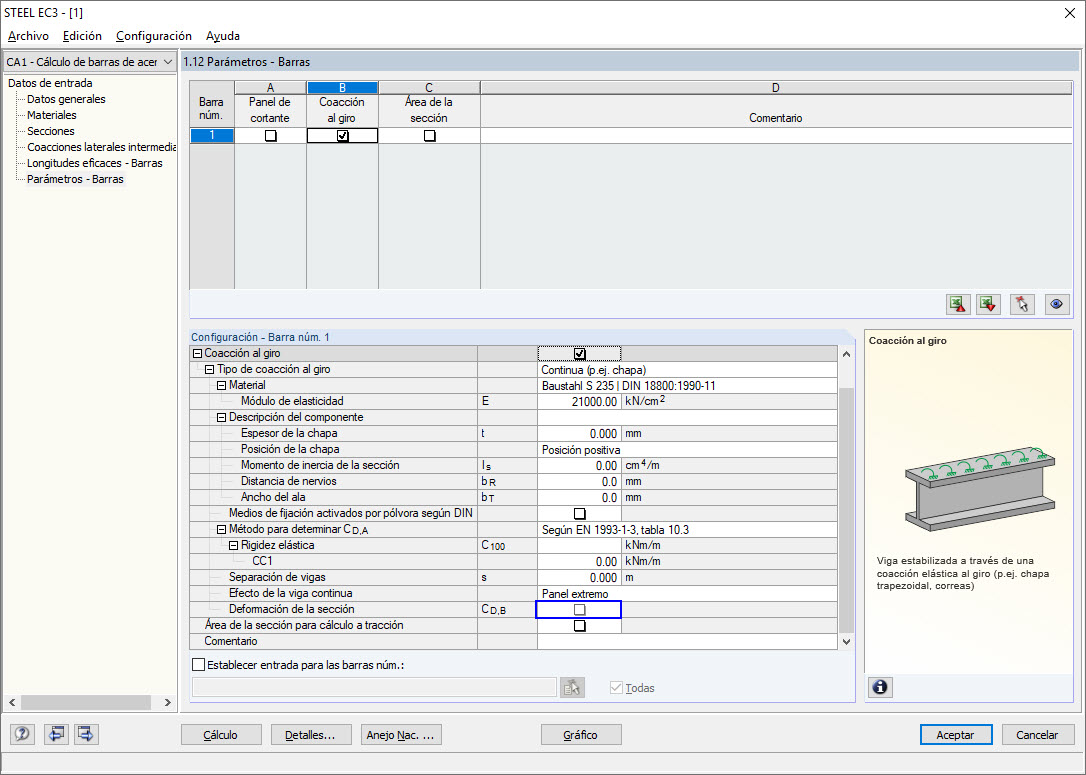1086x775 pixels.
Task: Click the Ancho del ala value field
Action: click(579, 497)
